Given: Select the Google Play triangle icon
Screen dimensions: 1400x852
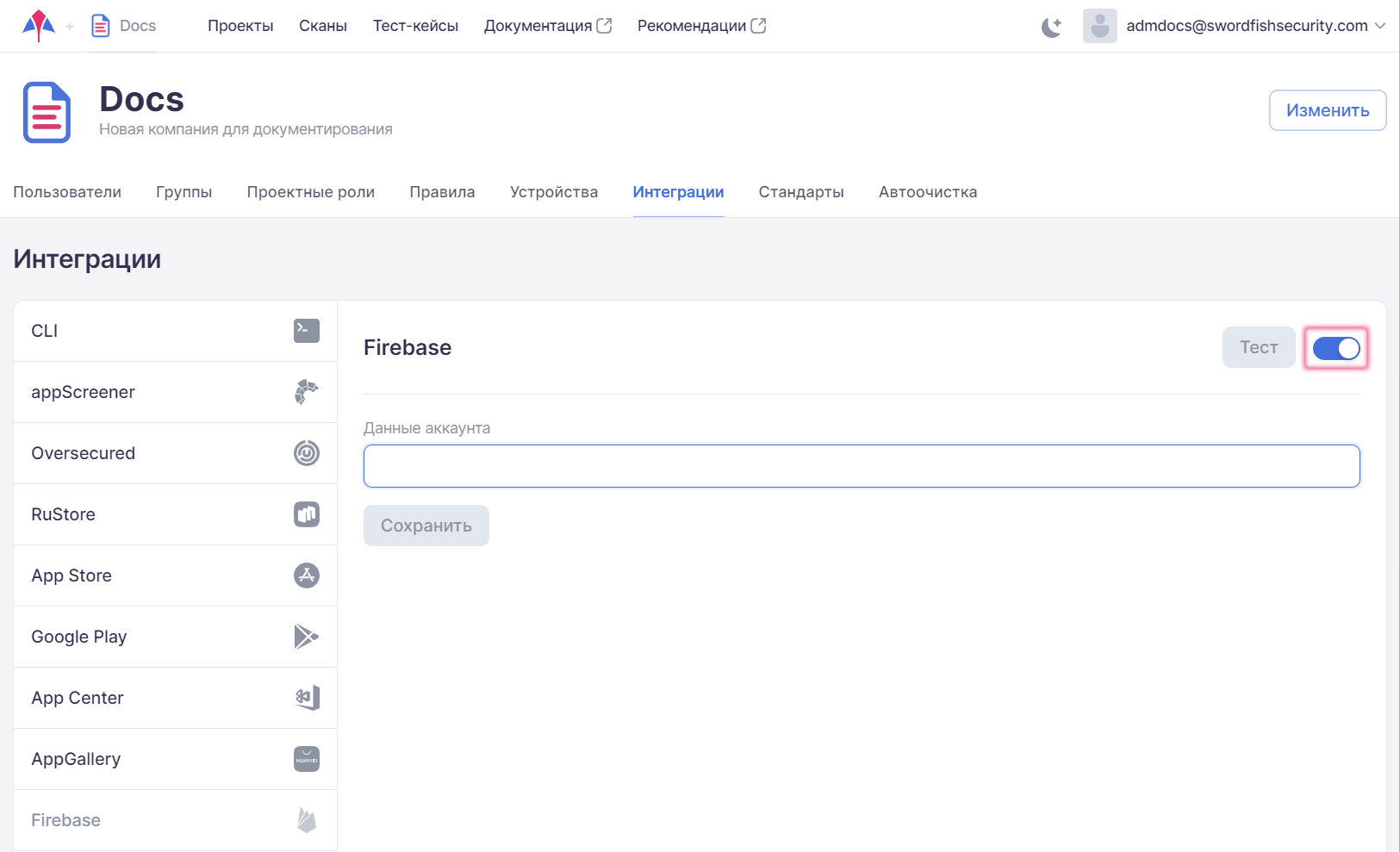Looking at the screenshot, I should coord(306,637).
